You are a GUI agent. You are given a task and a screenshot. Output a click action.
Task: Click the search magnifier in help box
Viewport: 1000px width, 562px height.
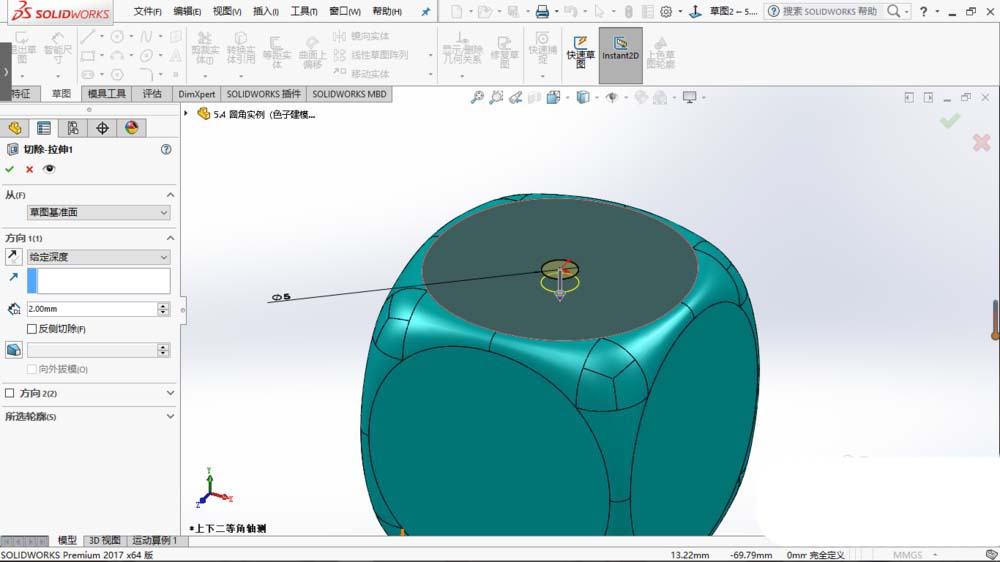893,11
